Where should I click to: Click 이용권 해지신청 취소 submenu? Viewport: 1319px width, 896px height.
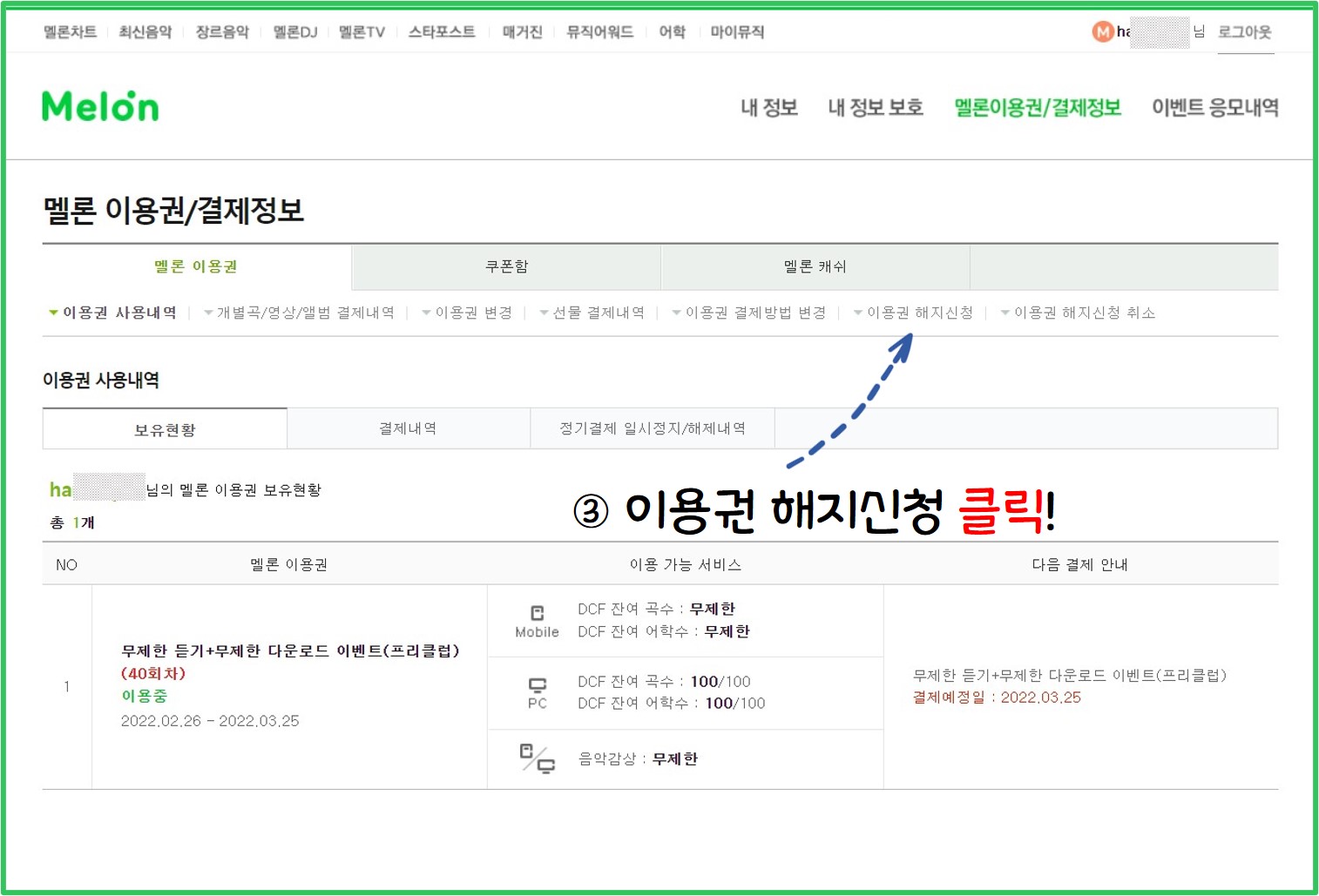point(1085,313)
